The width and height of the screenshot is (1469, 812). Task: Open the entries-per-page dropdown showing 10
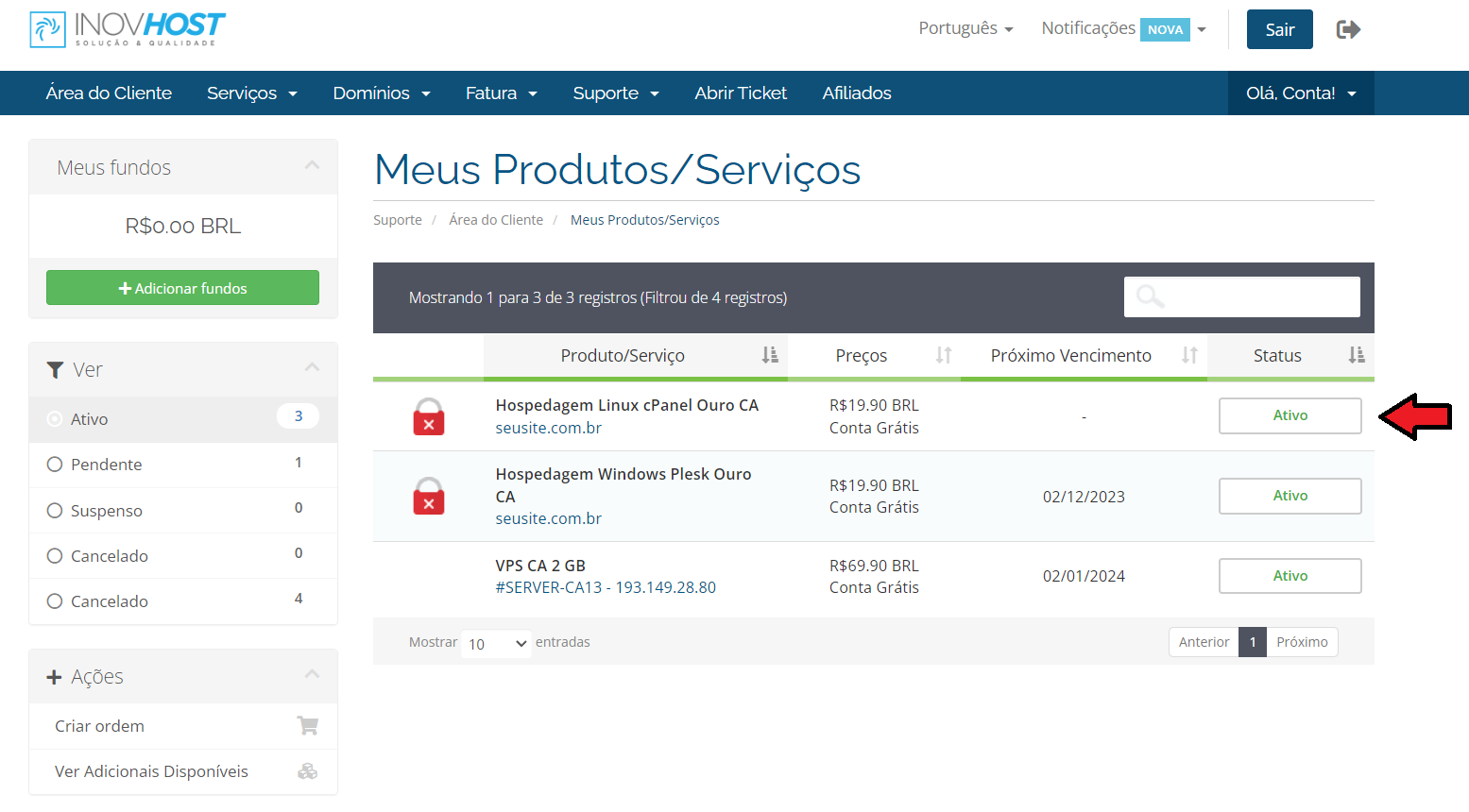coord(496,643)
